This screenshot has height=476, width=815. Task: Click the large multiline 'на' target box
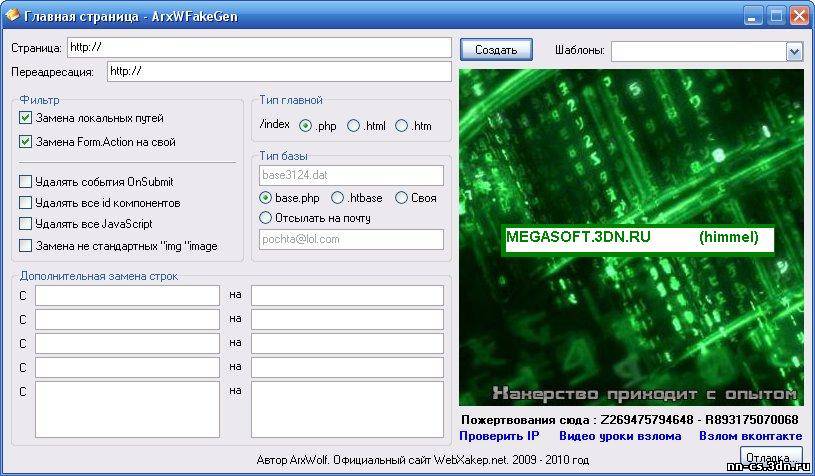tap(347, 409)
